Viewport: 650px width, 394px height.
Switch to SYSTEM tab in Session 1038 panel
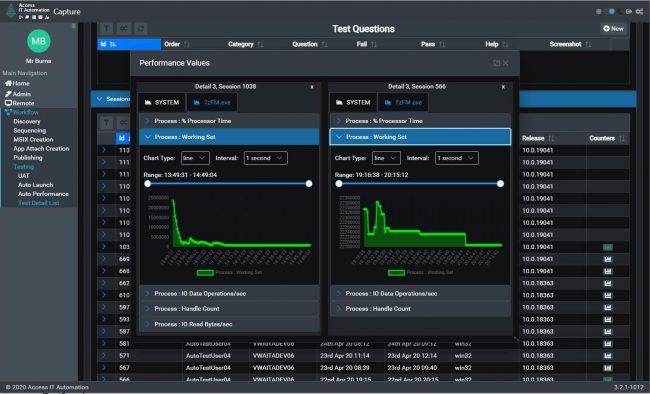[x=162, y=102]
